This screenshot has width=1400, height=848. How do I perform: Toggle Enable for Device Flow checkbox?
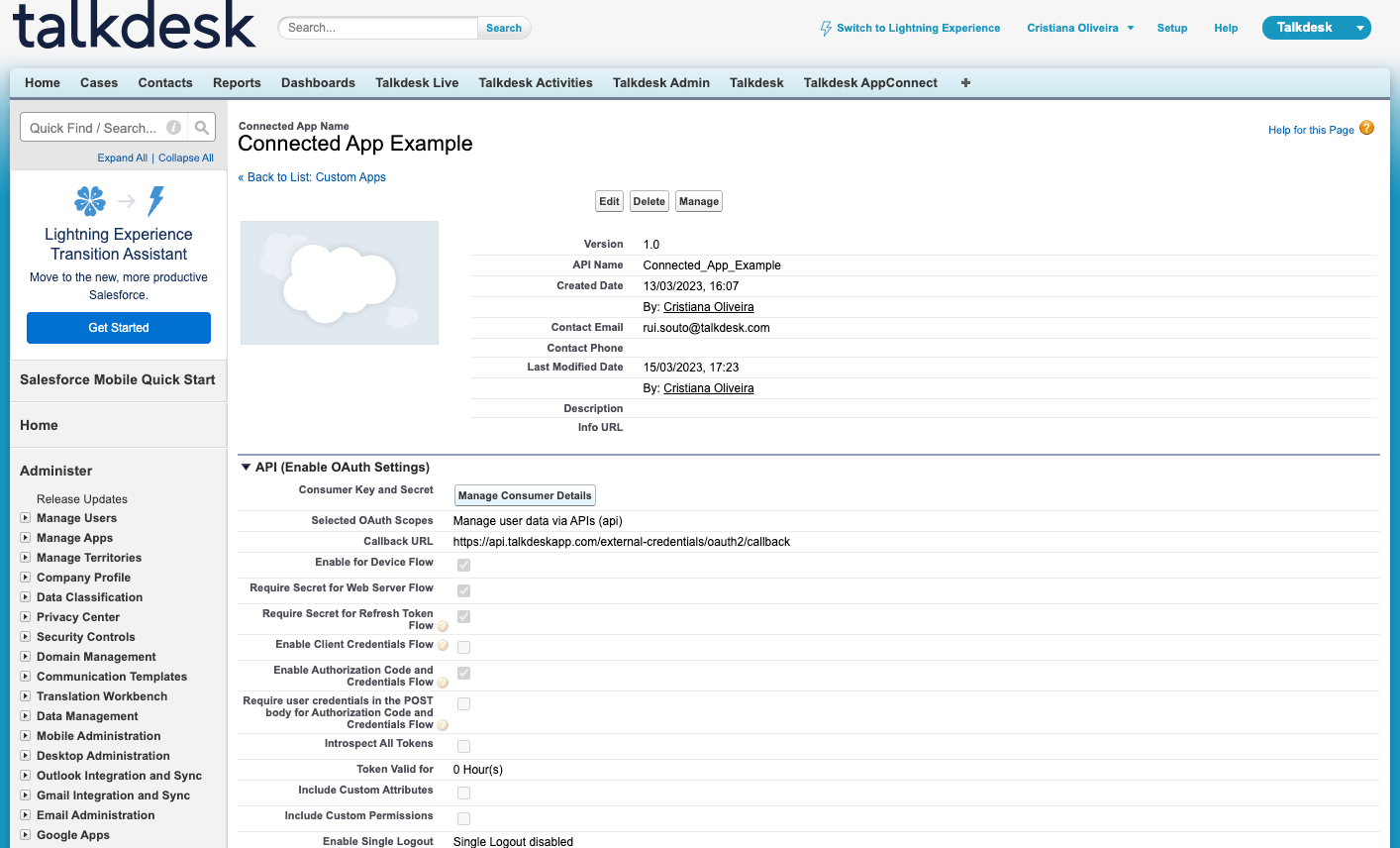coord(463,565)
